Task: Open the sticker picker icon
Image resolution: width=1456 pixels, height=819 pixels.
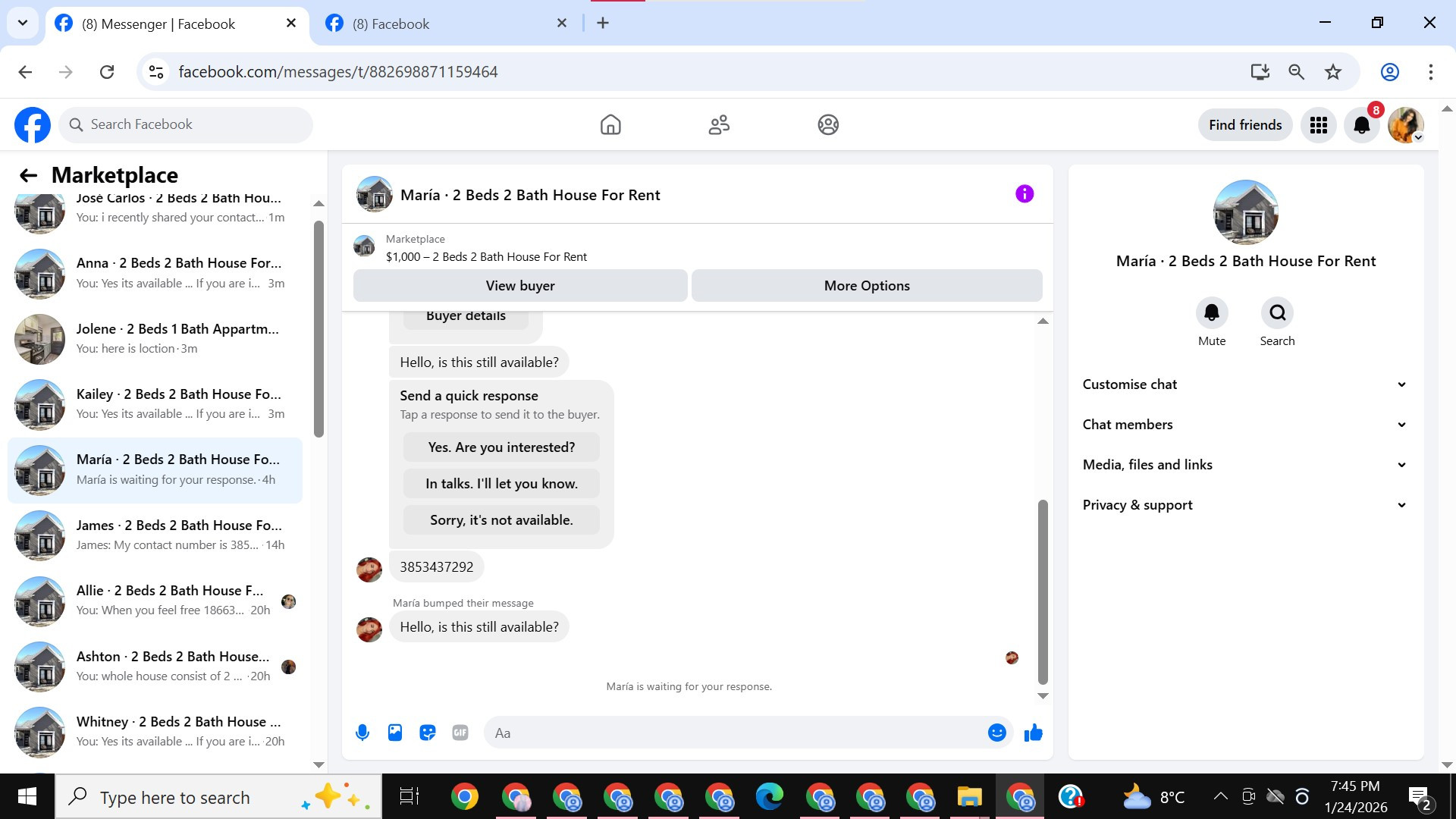Action: [428, 733]
